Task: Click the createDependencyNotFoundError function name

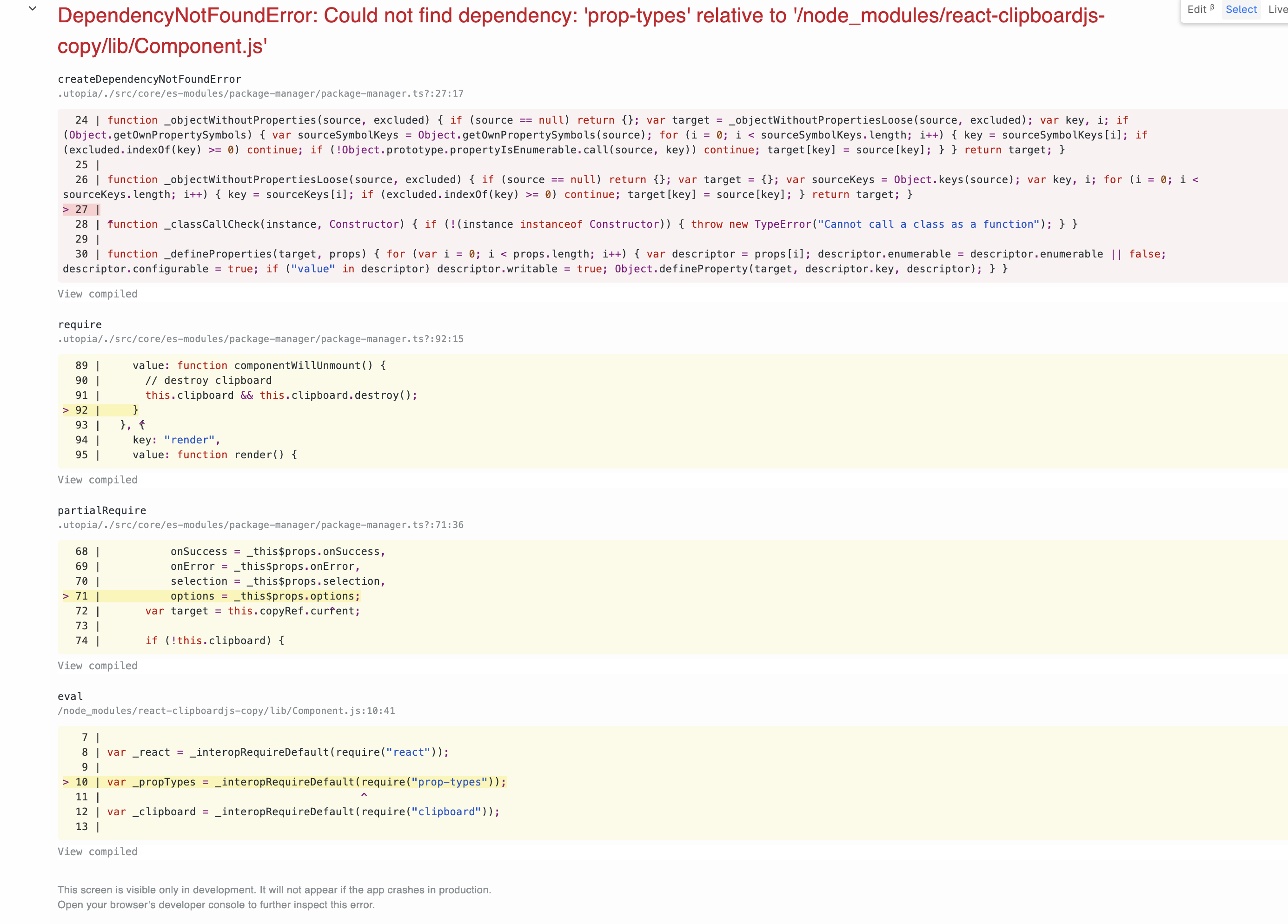Action: [x=149, y=79]
